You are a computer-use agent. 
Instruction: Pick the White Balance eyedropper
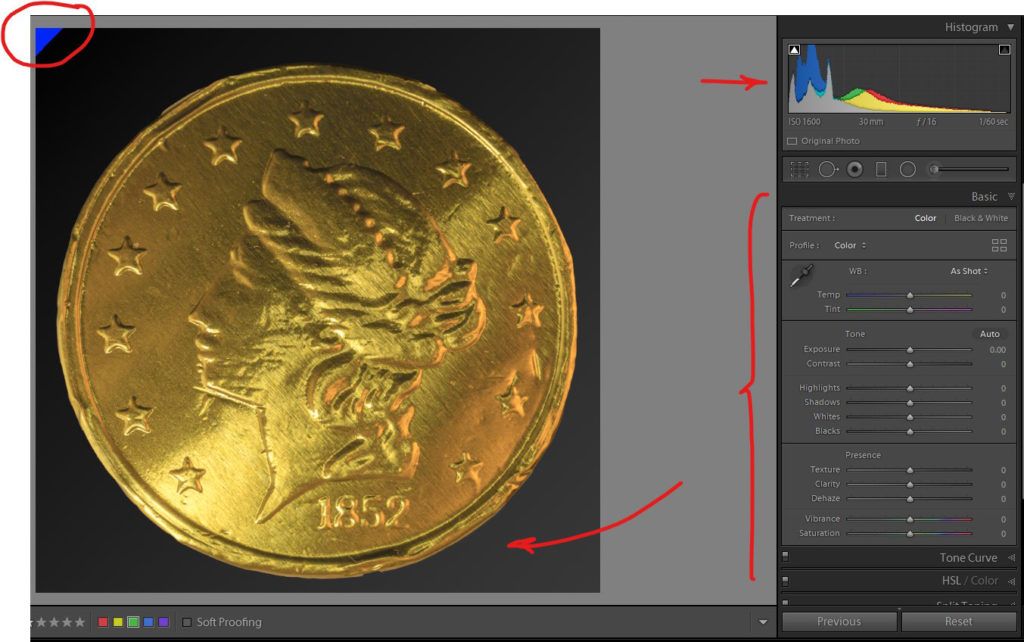click(801, 277)
